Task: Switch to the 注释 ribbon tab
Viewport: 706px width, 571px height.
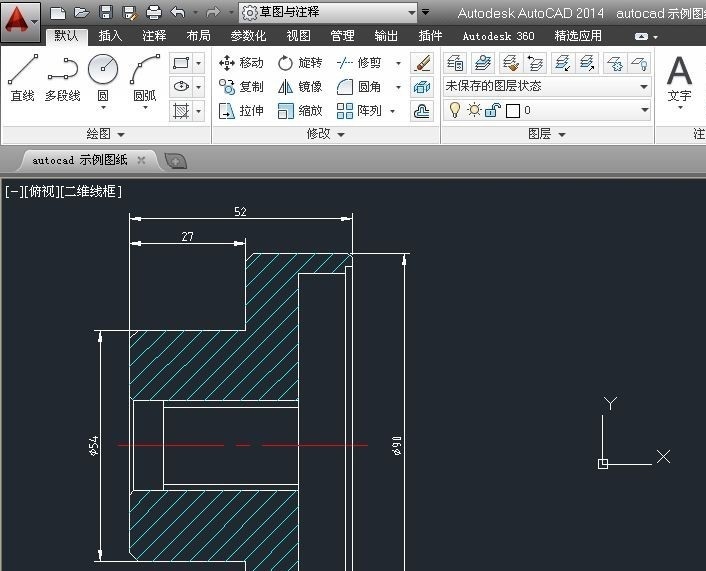Action: (x=154, y=36)
